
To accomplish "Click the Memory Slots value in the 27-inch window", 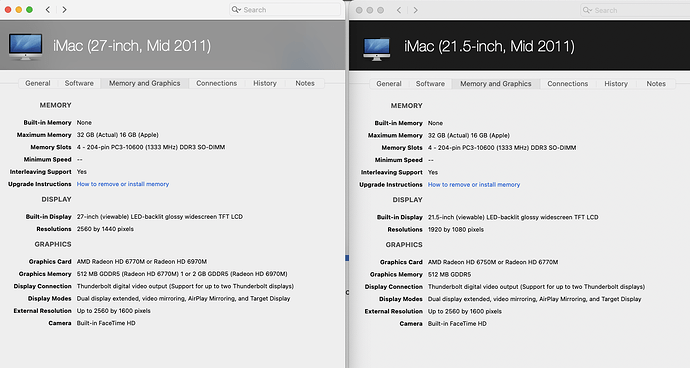I will tap(151, 147).
